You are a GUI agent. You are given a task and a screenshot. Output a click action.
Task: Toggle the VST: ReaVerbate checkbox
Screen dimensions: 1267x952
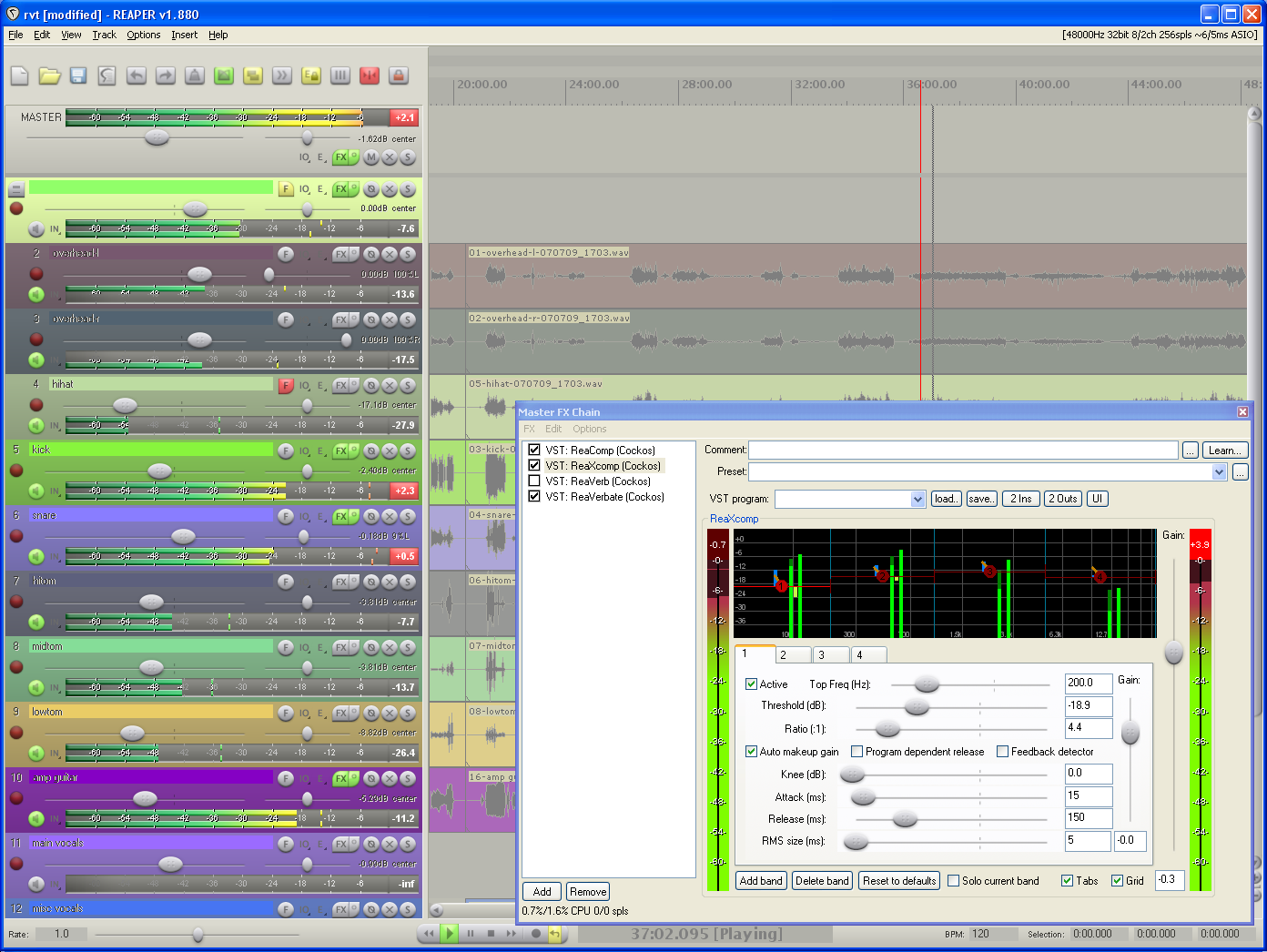534,496
